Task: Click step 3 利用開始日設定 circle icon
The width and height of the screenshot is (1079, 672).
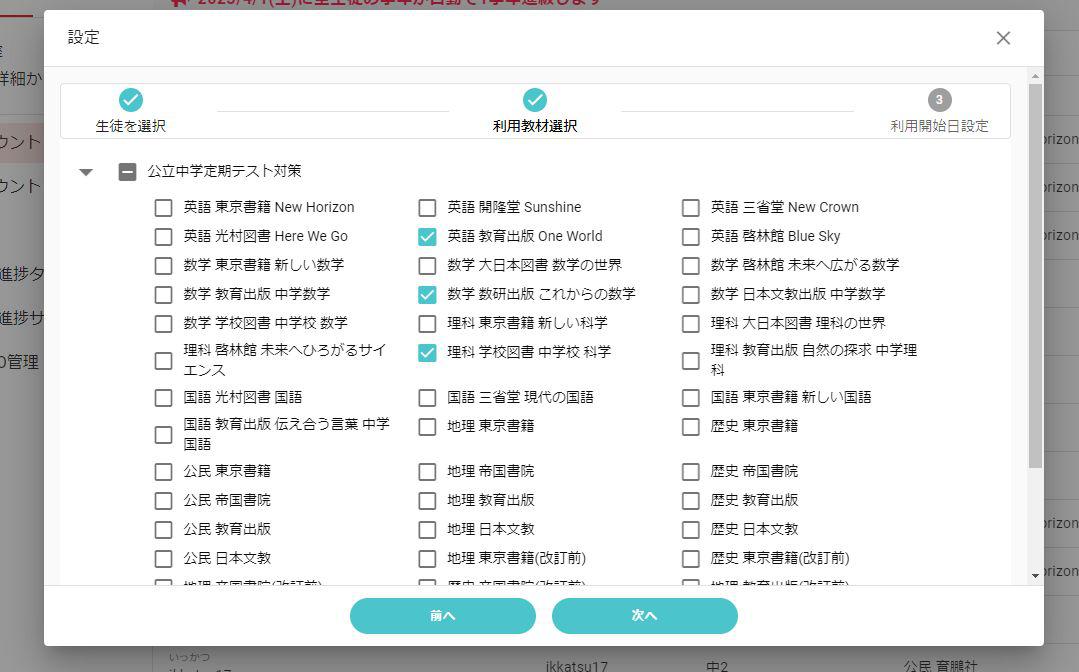Action: click(x=939, y=100)
